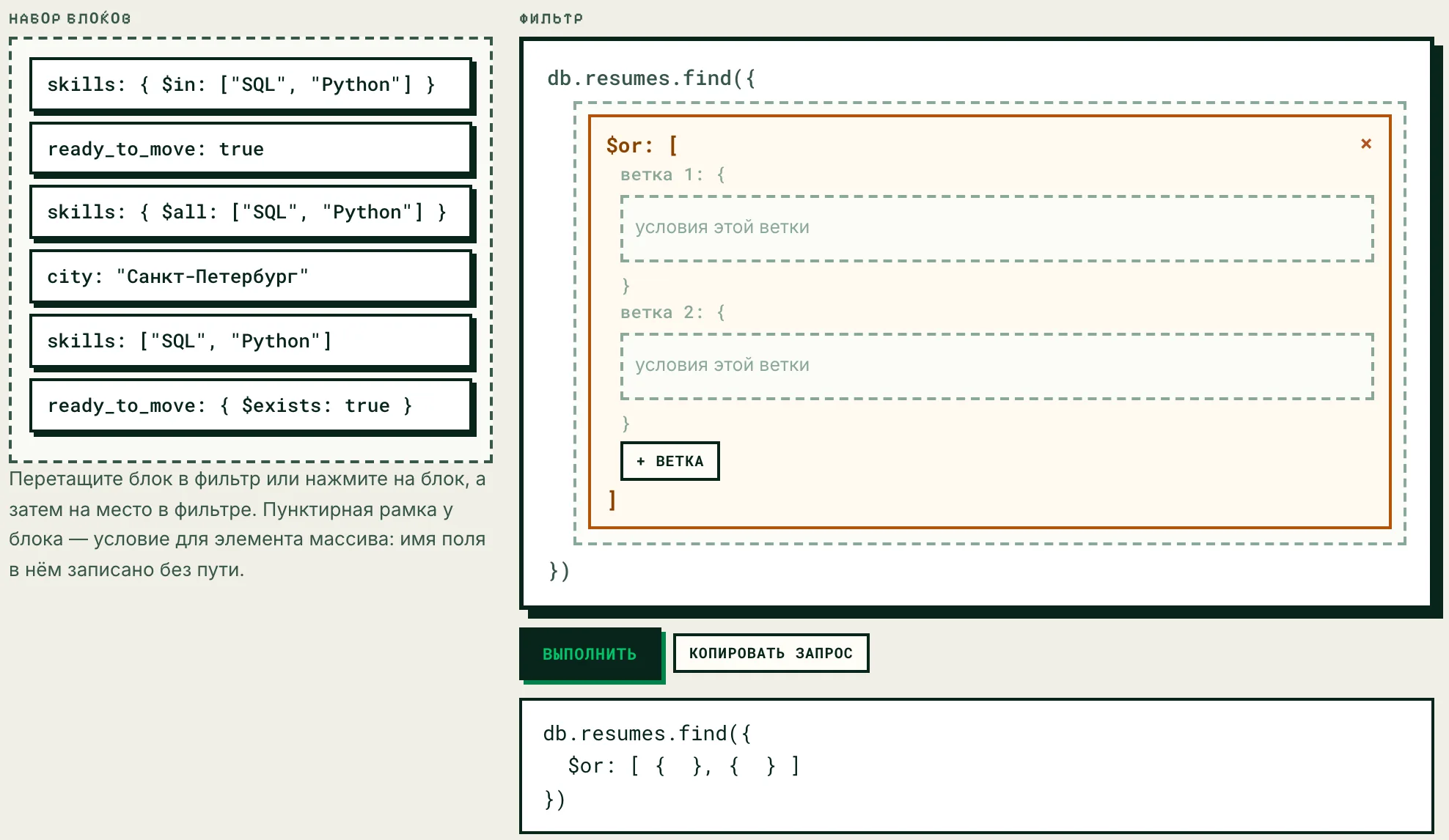Click the ветка 2: { label
Viewport: 1449px width, 840px height.
click(x=672, y=312)
